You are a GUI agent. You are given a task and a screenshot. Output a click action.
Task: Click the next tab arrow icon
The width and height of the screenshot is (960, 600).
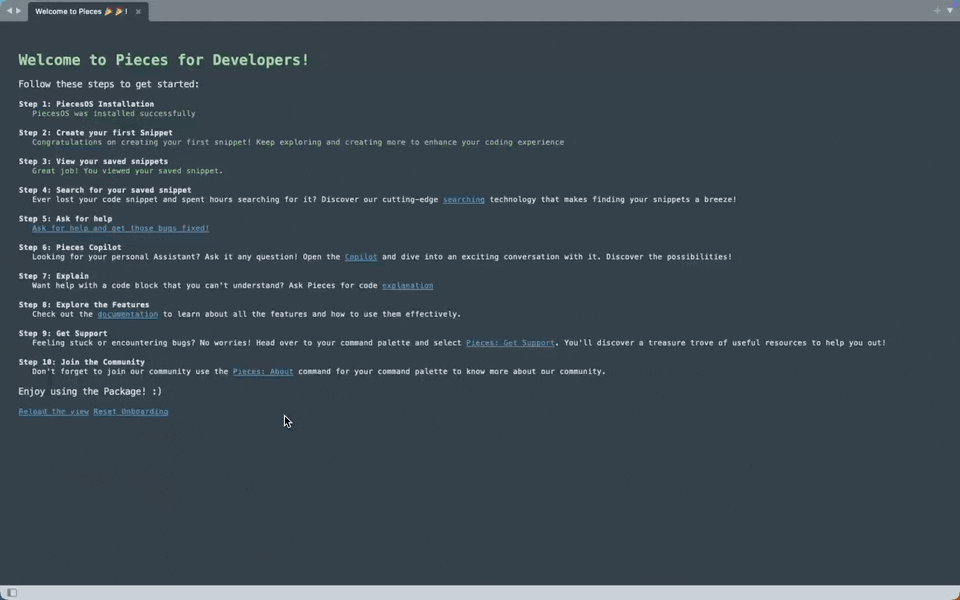tap(18, 10)
